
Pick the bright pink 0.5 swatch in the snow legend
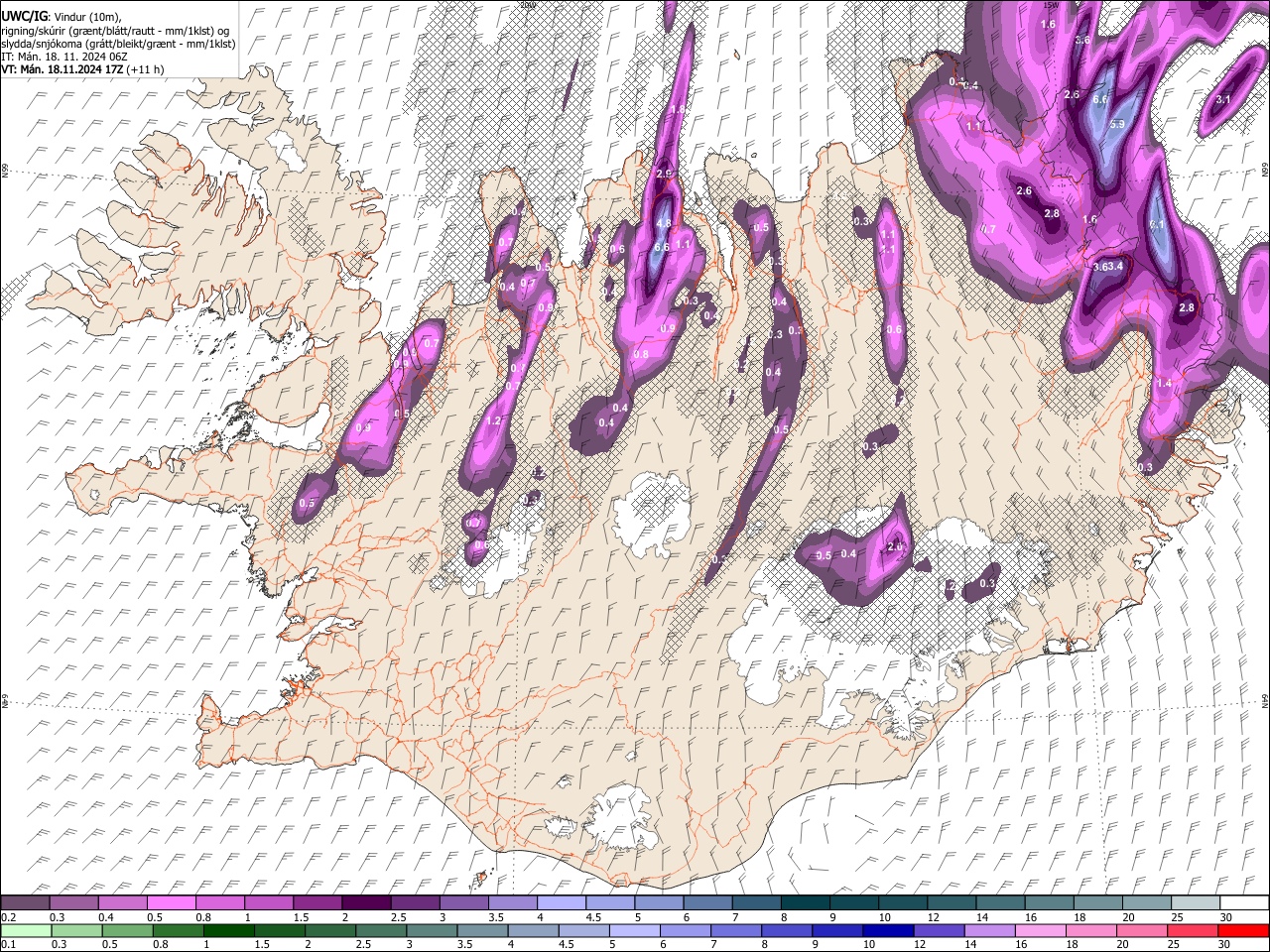point(171,902)
